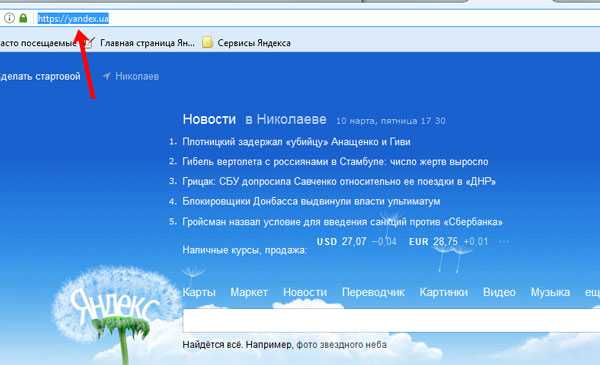The height and width of the screenshot is (365, 600).
Task: Click the Яндекс search input field
Action: [391, 321]
